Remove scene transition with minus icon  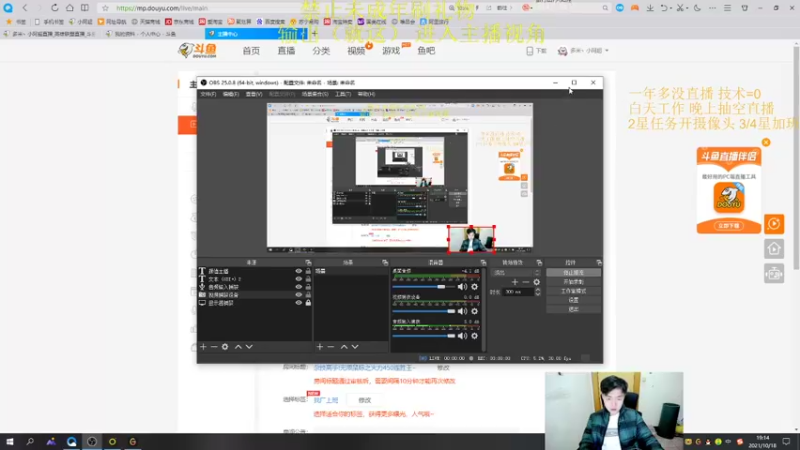(526, 282)
